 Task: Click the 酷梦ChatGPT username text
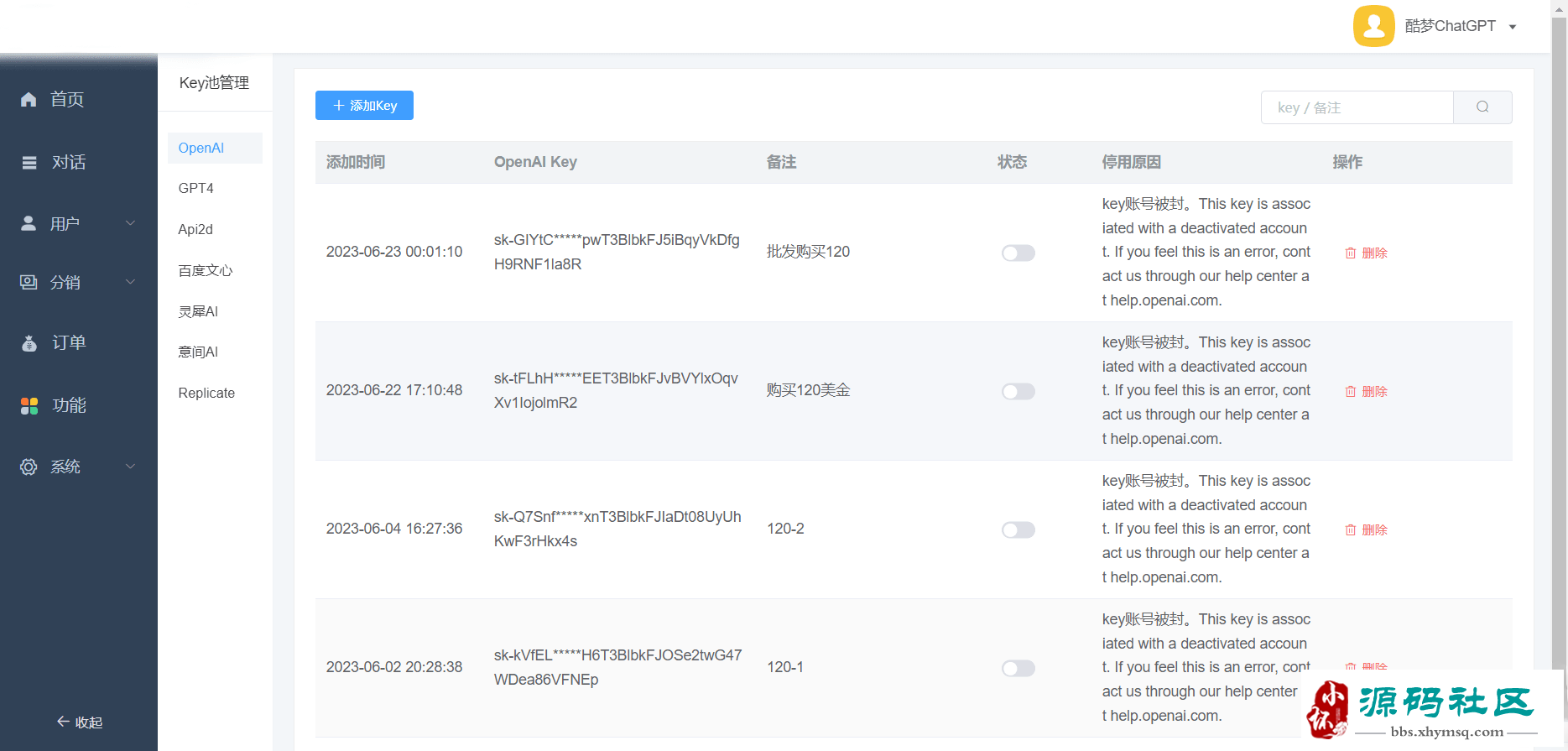(x=1450, y=26)
